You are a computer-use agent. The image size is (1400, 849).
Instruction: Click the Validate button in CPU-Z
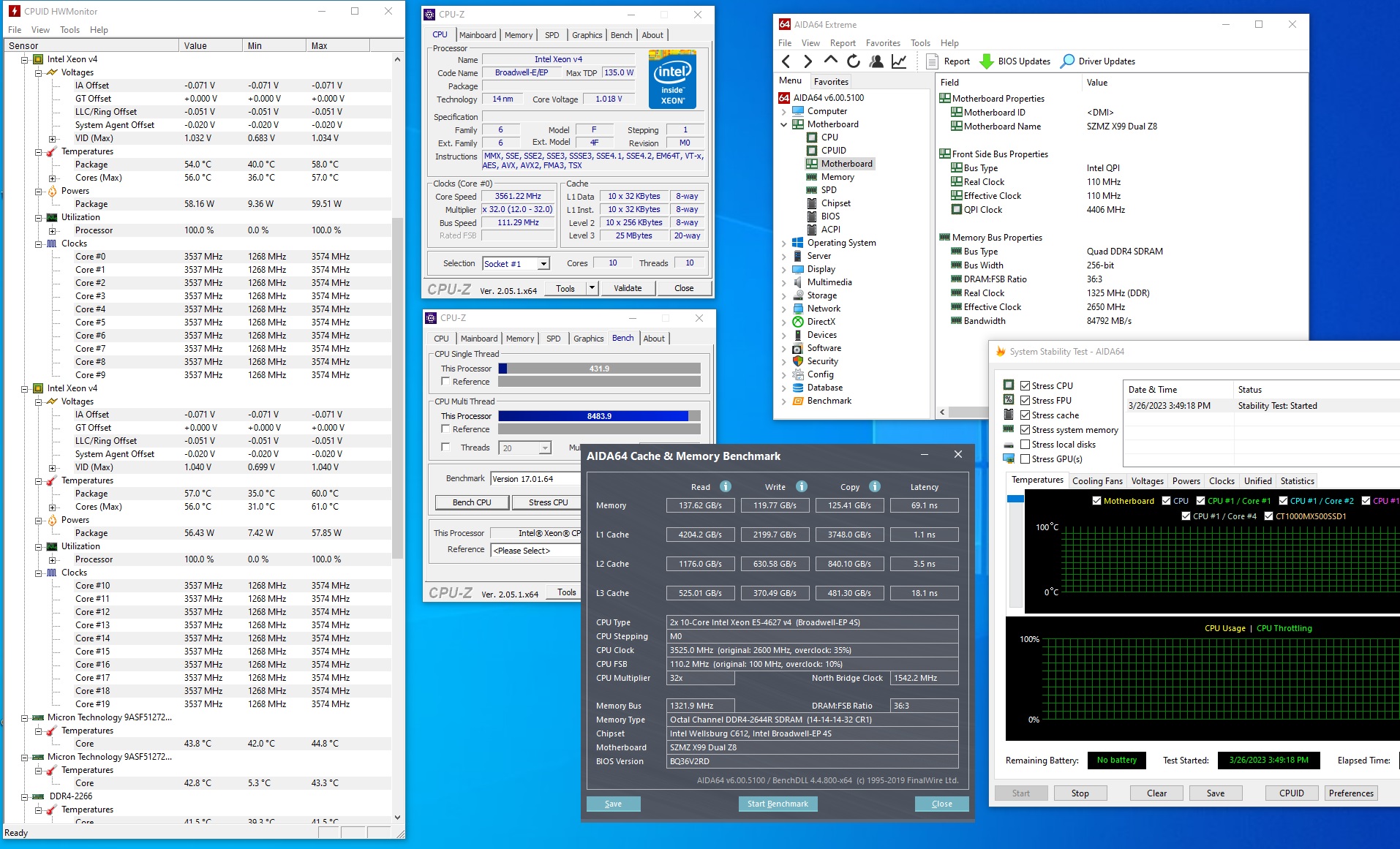pos(628,288)
